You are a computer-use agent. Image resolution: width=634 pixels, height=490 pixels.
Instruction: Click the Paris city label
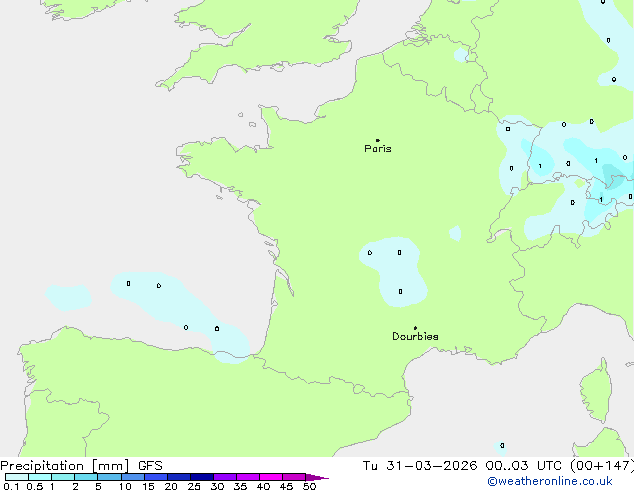pos(378,149)
